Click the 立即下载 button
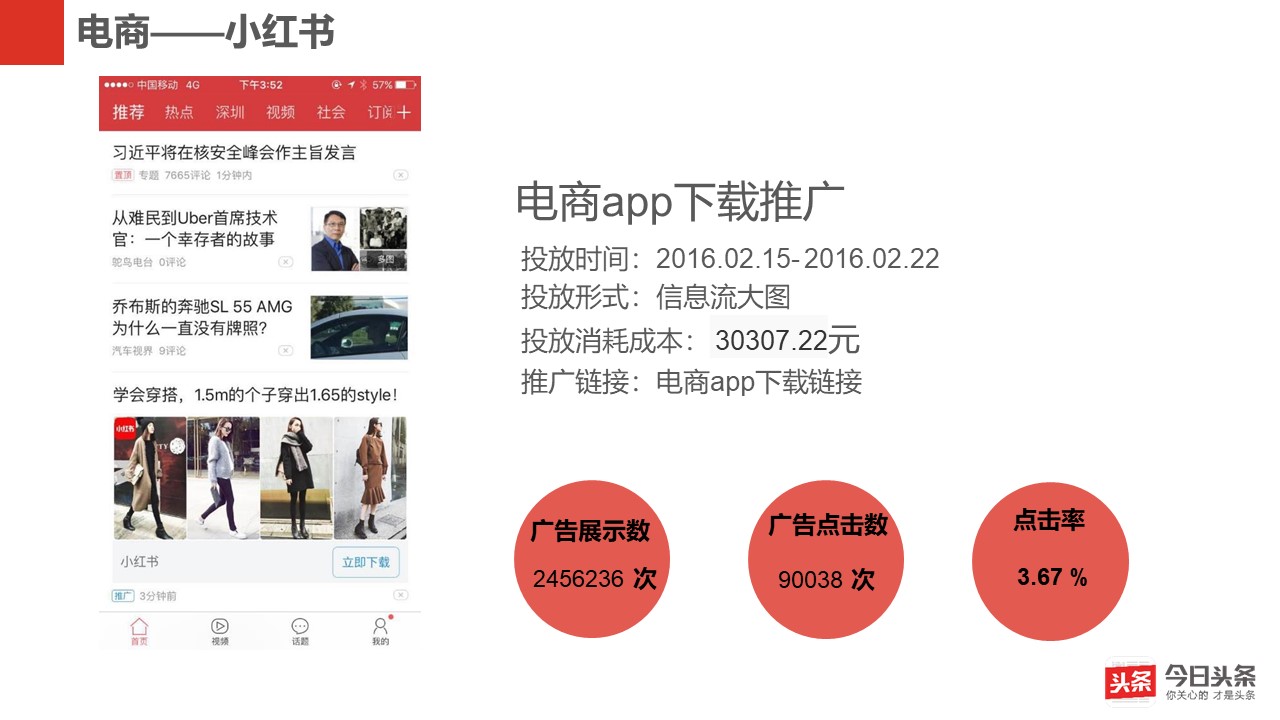 point(366,562)
